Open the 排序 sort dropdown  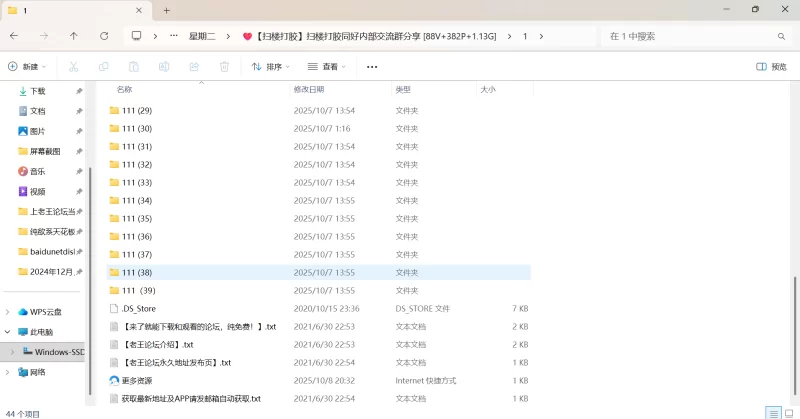tap(271, 67)
